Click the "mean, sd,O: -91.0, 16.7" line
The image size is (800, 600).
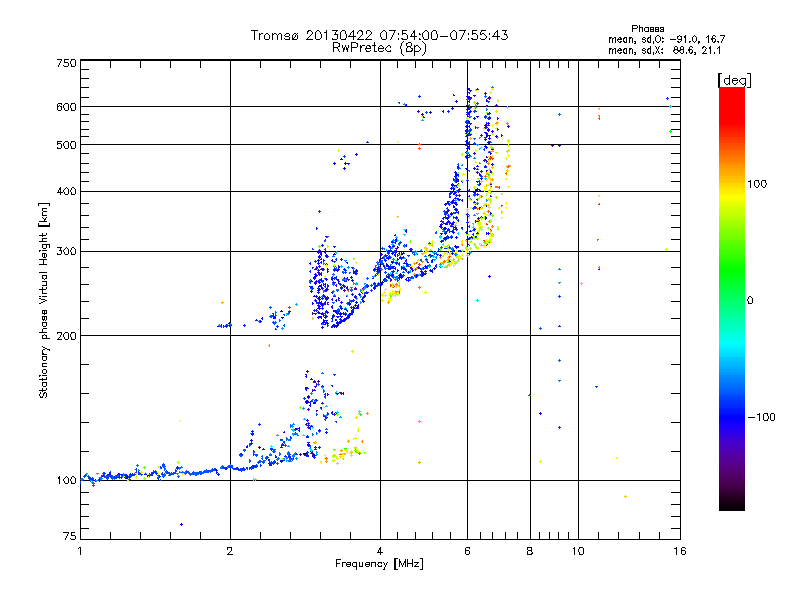tap(666, 39)
